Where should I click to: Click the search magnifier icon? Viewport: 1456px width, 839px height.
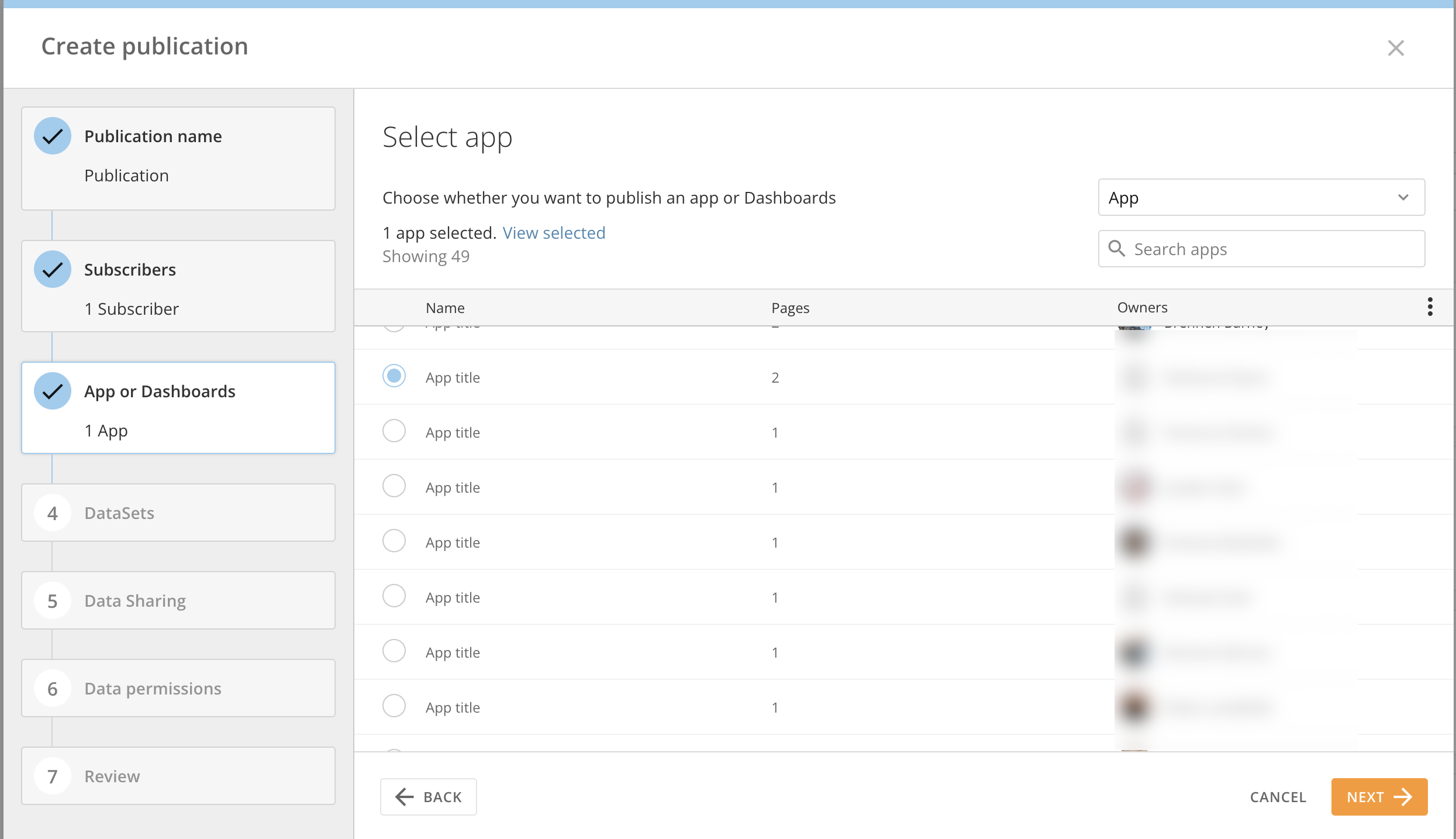click(x=1116, y=248)
